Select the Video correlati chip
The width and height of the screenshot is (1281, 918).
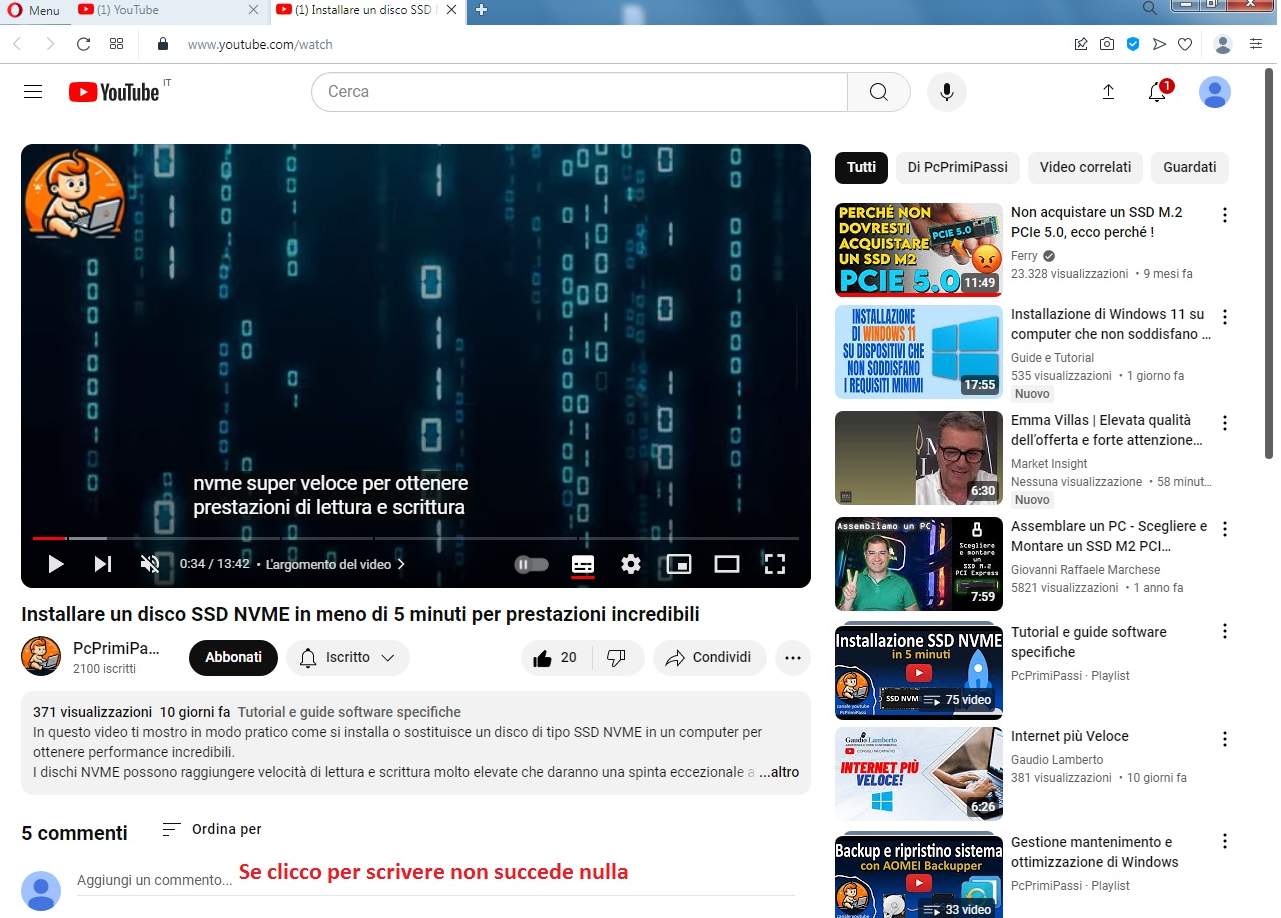point(1085,167)
